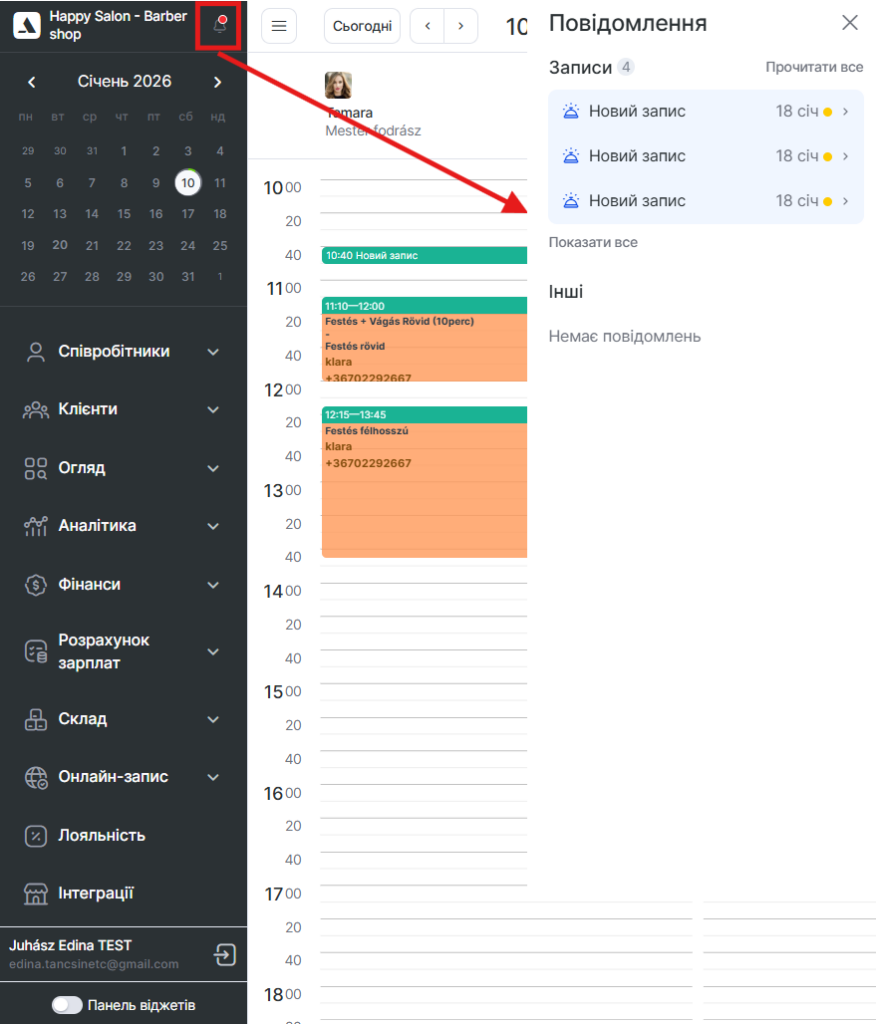Screen dimensions: 876x1024
Task: Click Показати все under notifications
Action: point(593,242)
